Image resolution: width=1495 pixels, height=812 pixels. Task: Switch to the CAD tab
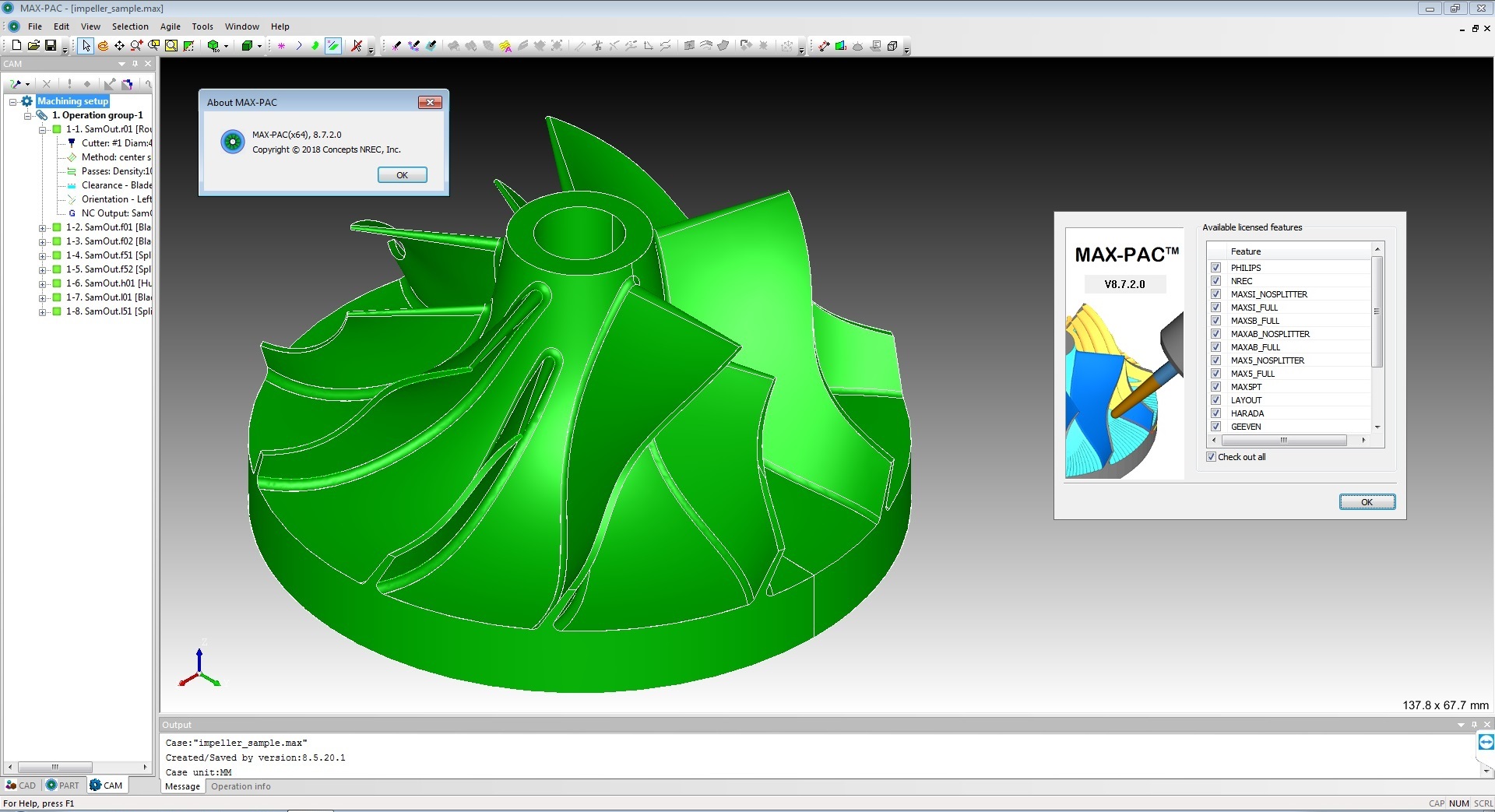point(21,786)
